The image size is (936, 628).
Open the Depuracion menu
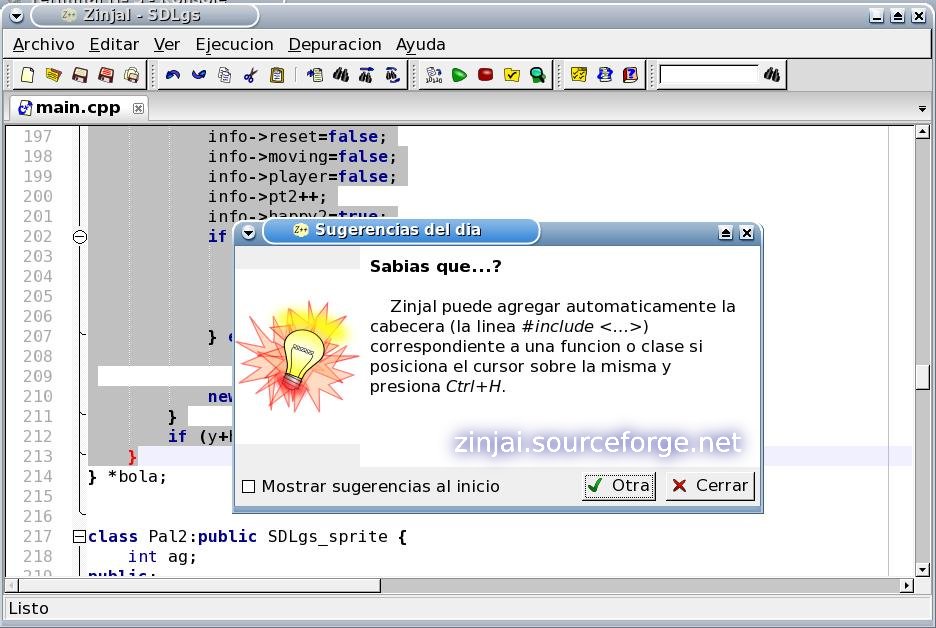[x=334, y=45]
